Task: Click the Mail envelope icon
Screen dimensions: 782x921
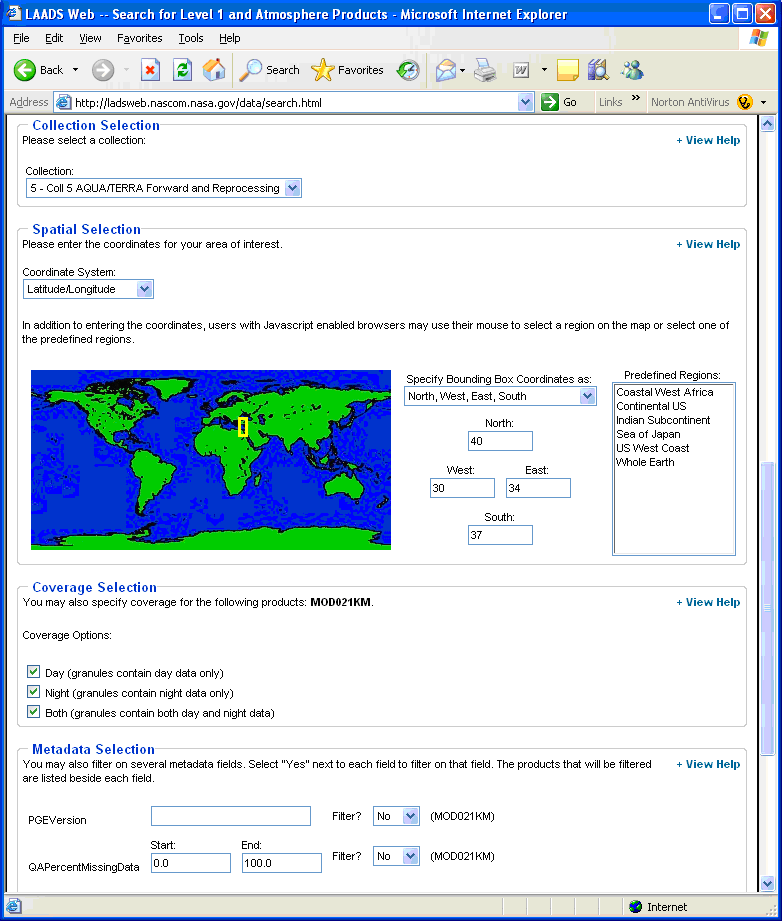Action: pos(446,70)
